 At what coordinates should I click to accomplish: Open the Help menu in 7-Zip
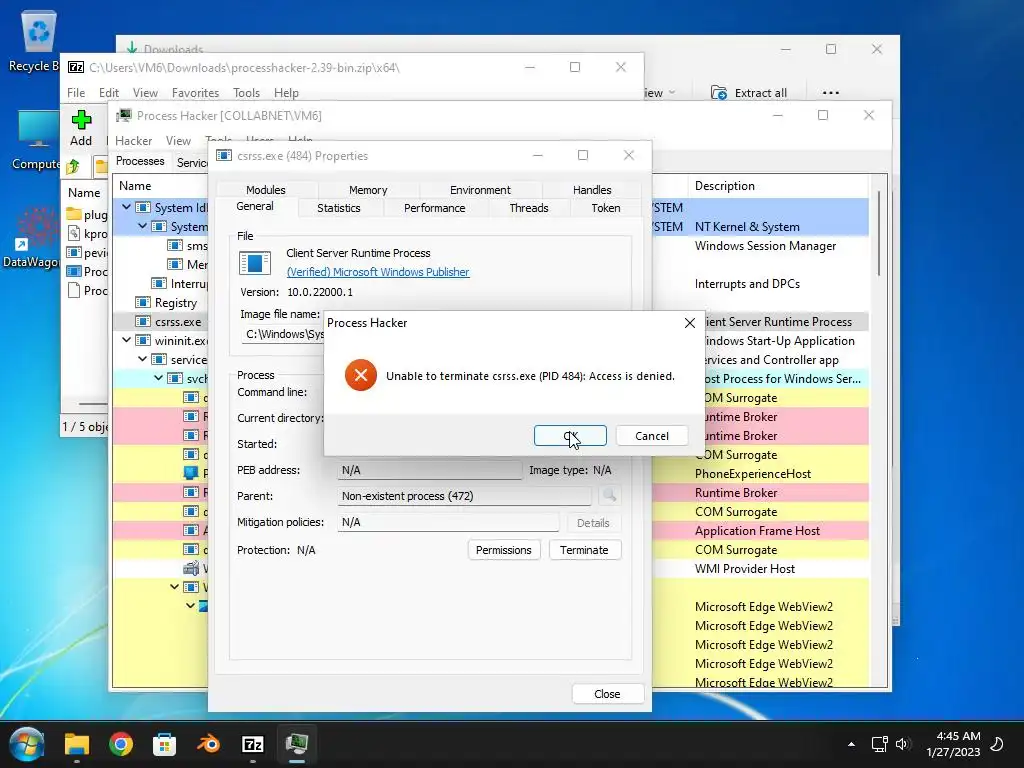tap(286, 93)
